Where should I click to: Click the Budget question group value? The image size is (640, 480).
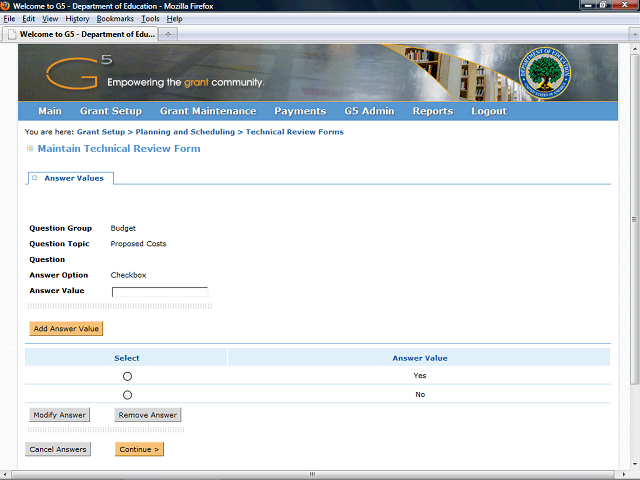tap(123, 228)
